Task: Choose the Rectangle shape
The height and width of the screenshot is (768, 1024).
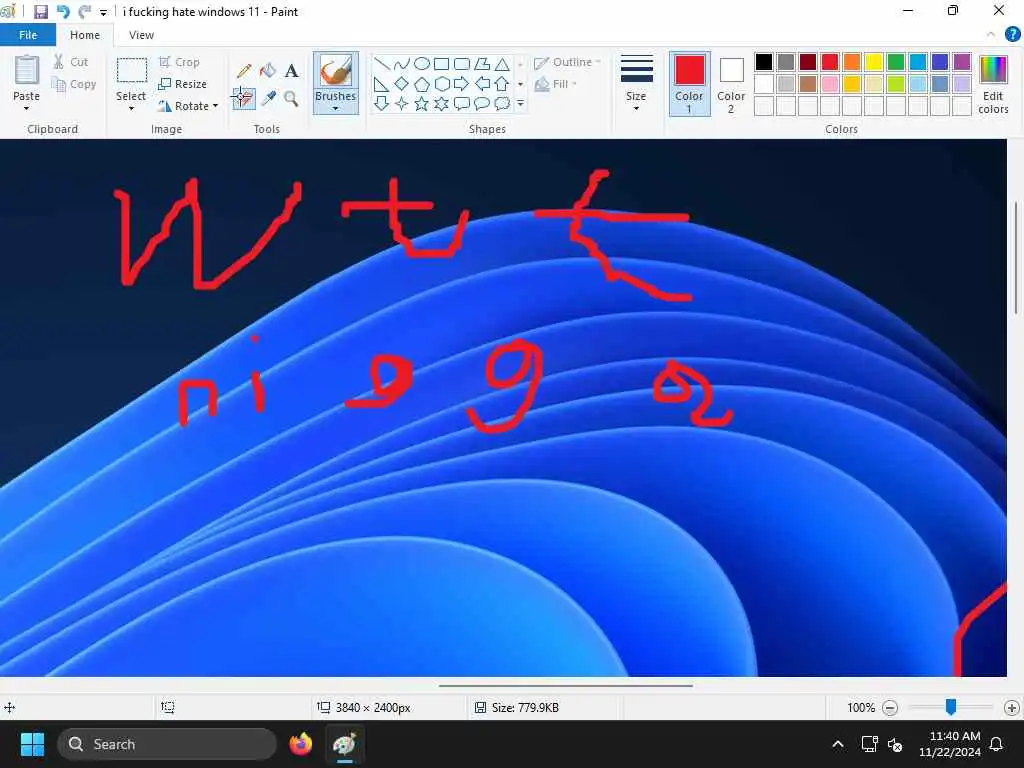Action: tap(441, 64)
